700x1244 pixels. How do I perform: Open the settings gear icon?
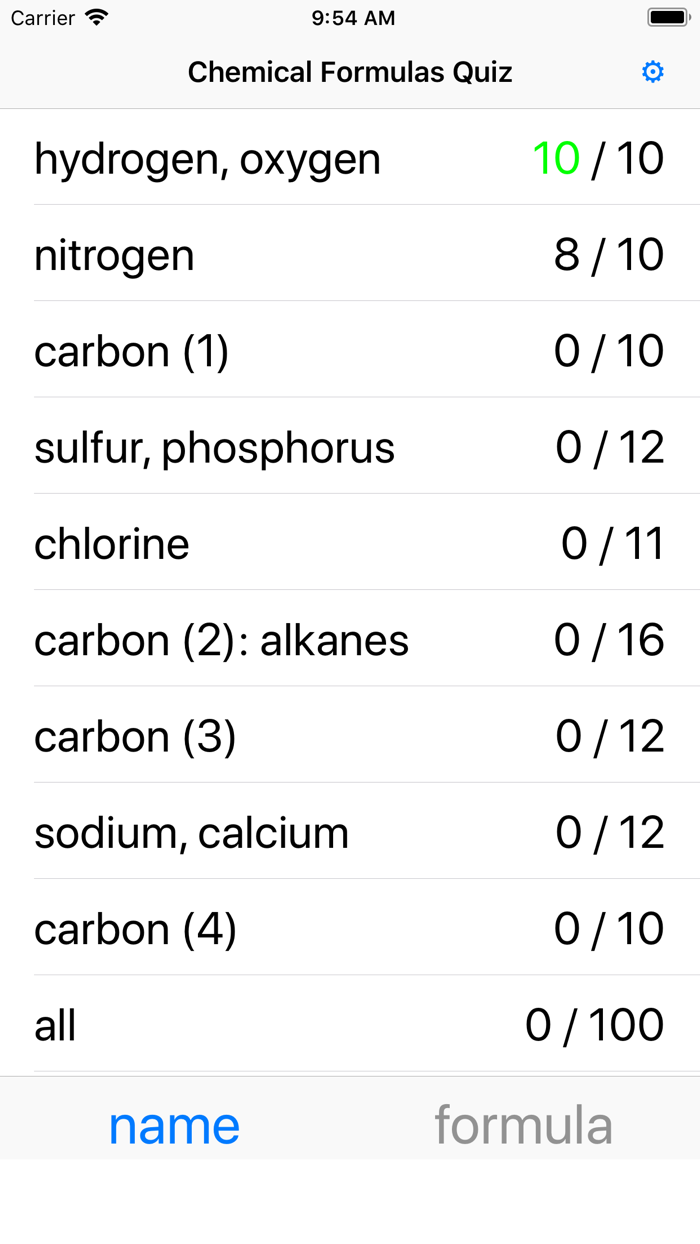pyautogui.click(x=652, y=71)
